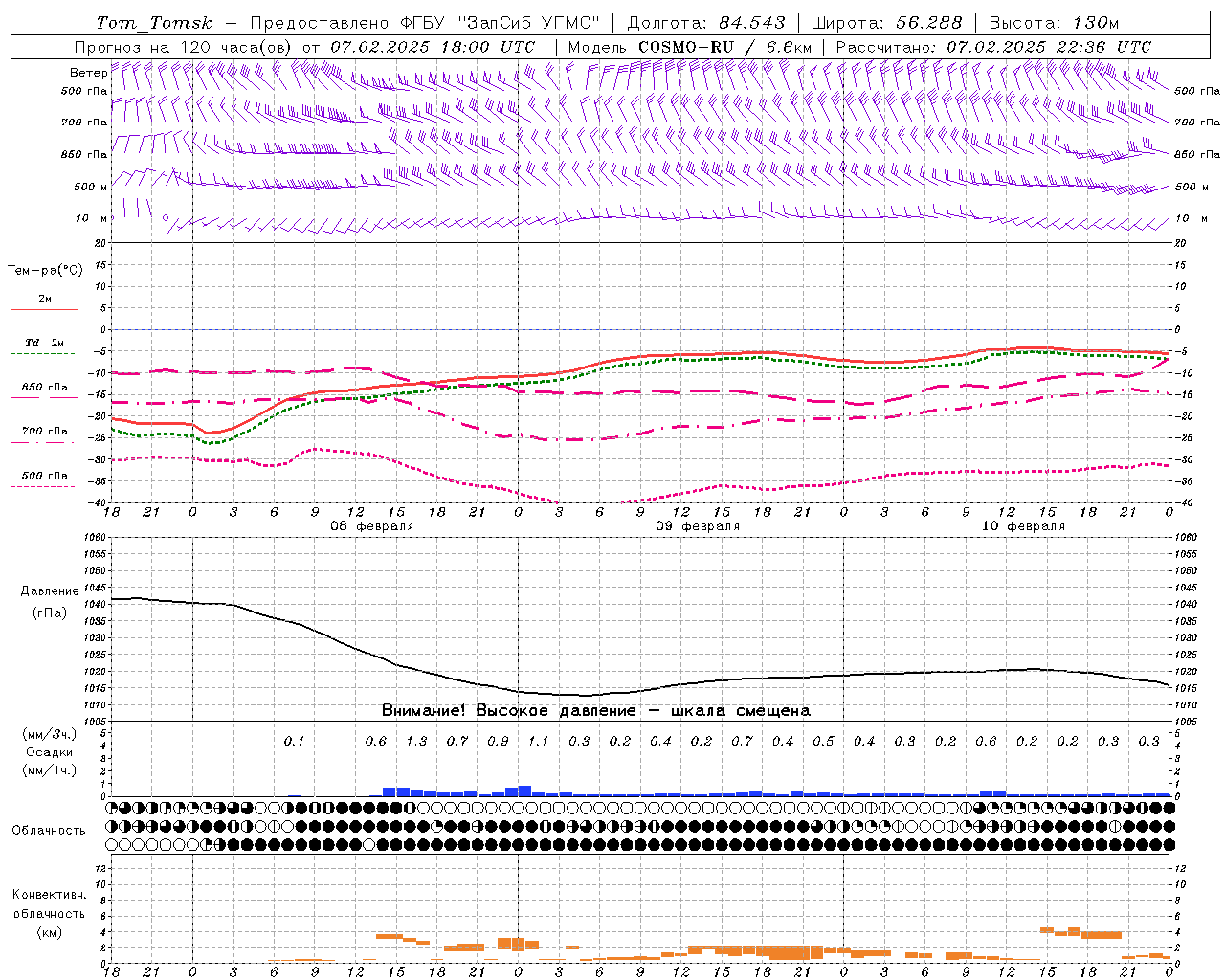Image resolution: width=1225 pixels, height=980 pixels.
Task: Click the 850 гПа temperature legend entry
Action: click(45, 388)
